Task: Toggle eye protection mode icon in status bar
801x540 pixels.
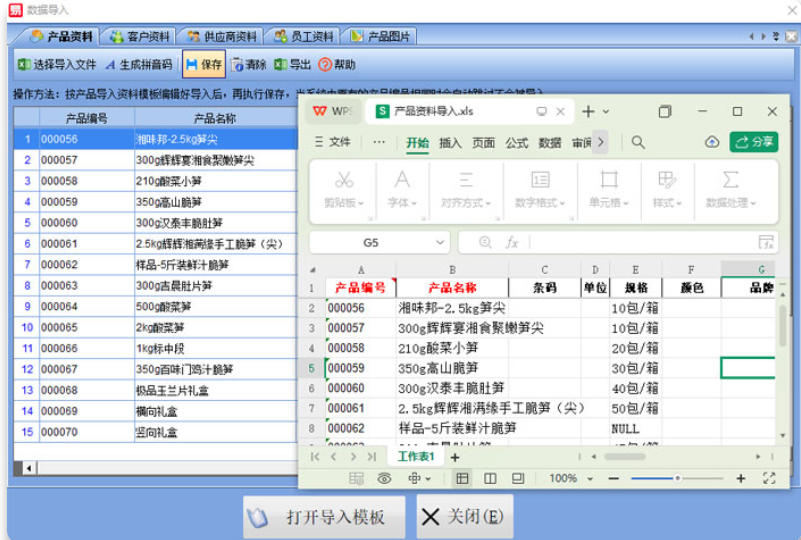Action: tap(384, 478)
